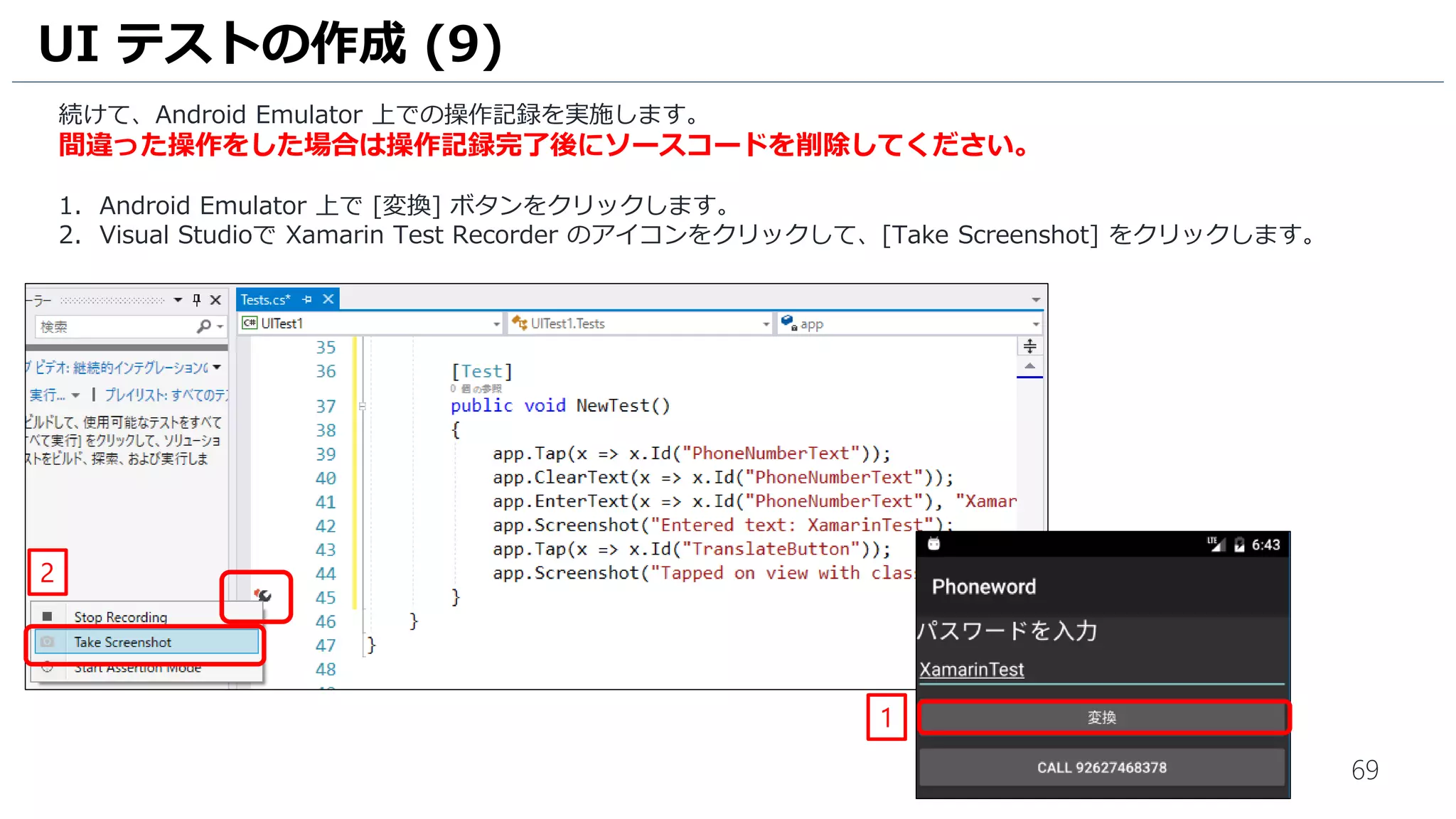Click the field icon beside app

[788, 323]
